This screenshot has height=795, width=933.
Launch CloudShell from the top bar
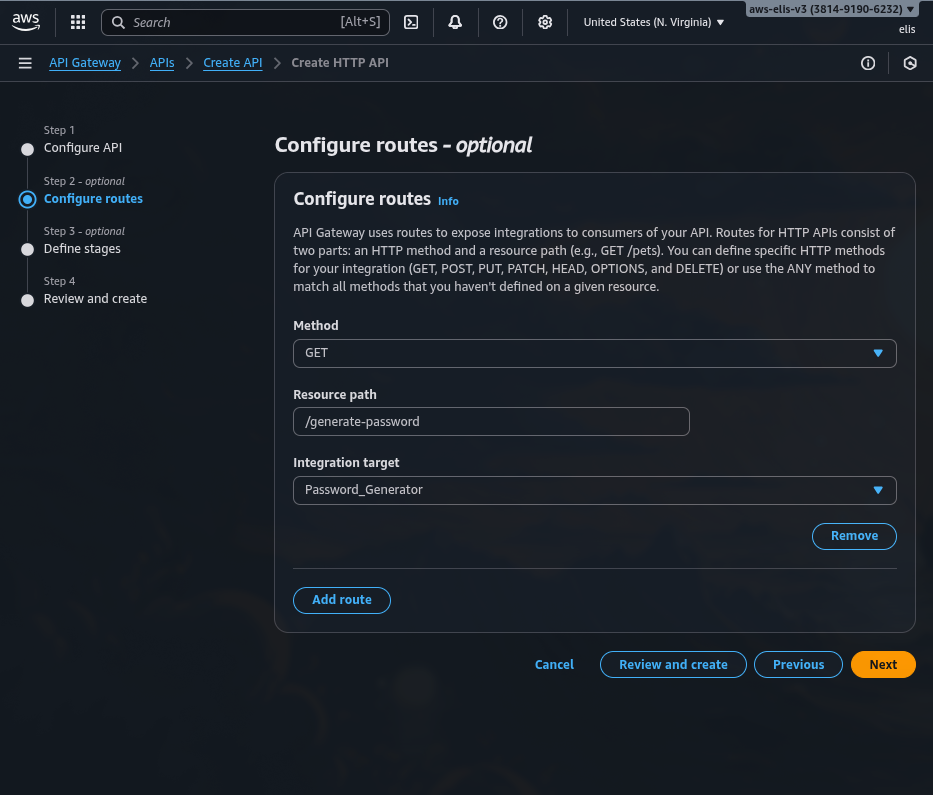coord(411,22)
